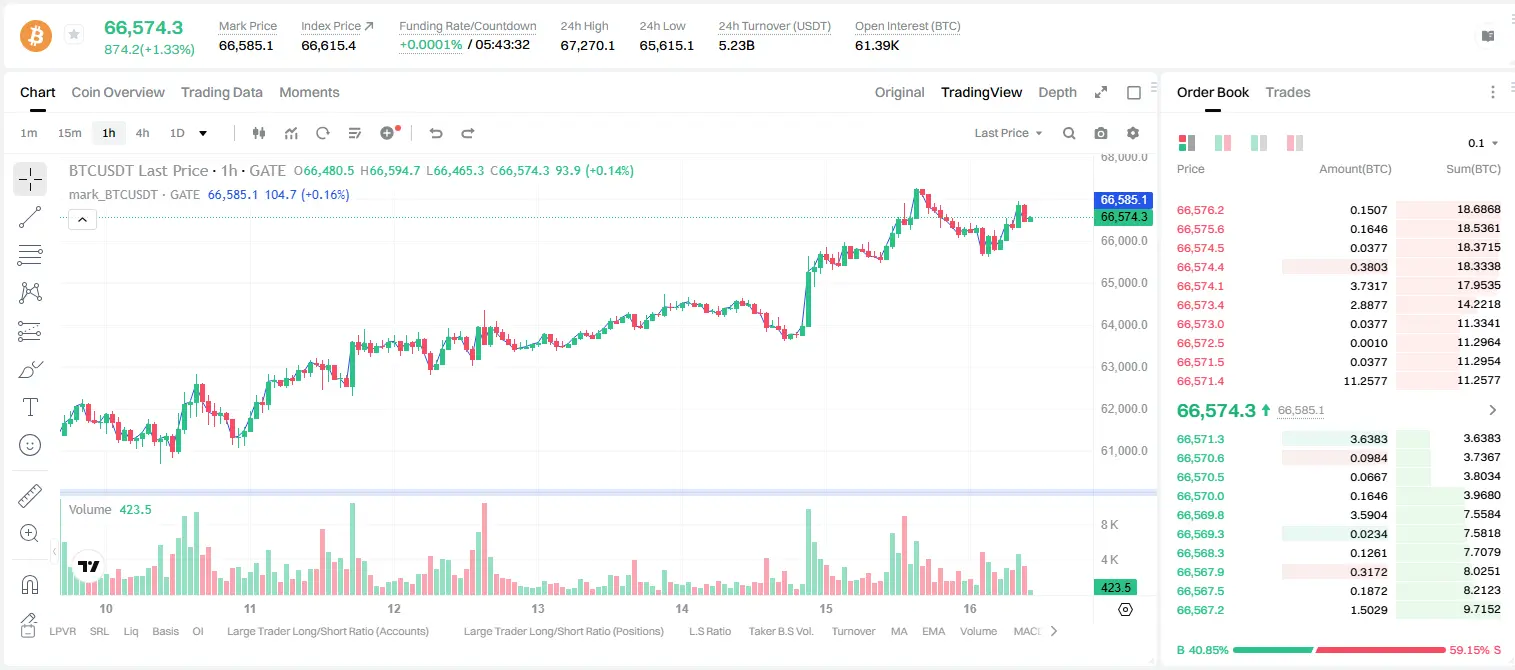The image size is (1515, 670).
Task: Expand the more timeframes dropdown arrow
Action: pos(203,133)
